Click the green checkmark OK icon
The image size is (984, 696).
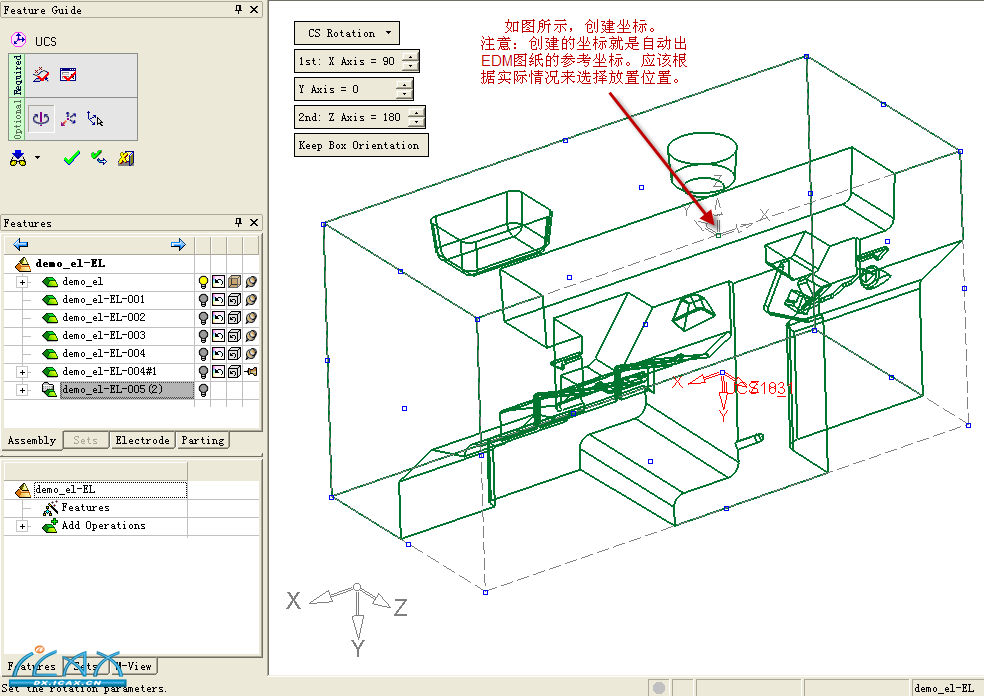coord(71,158)
